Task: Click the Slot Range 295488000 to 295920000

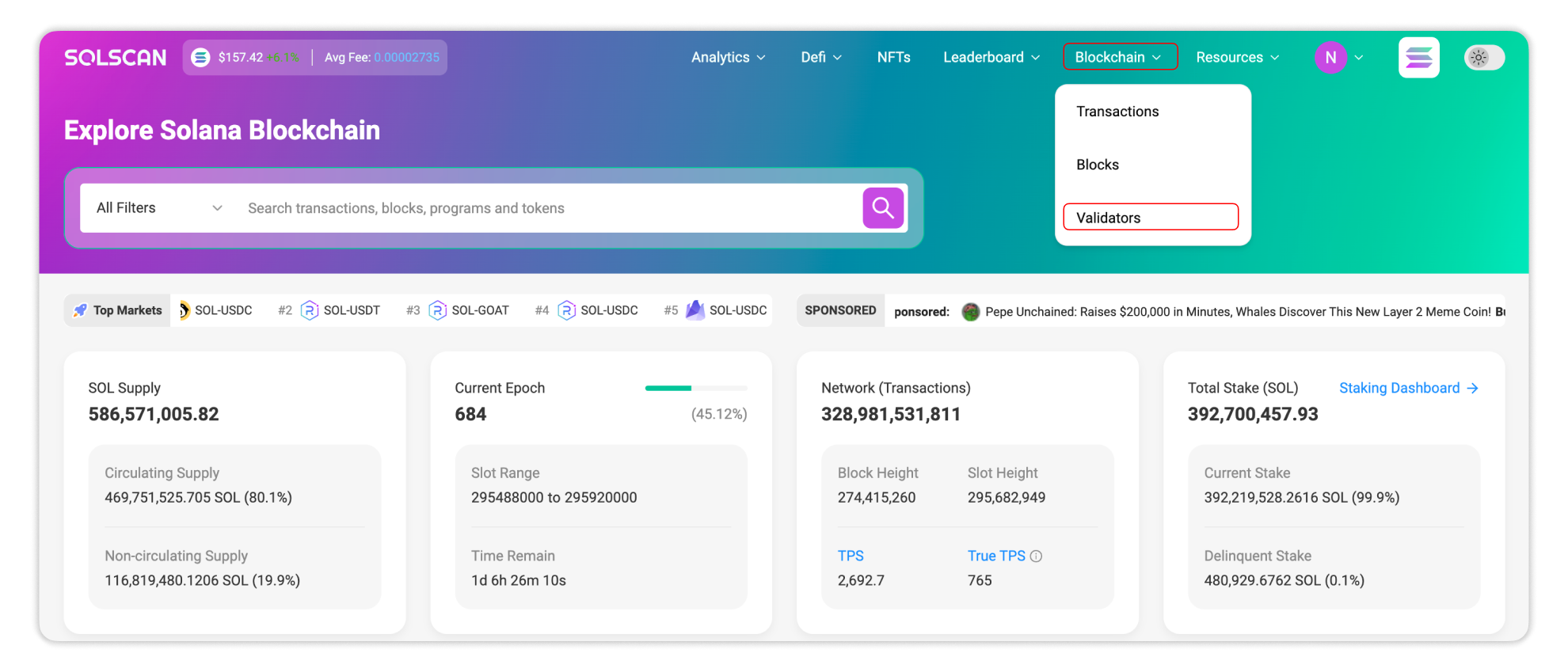Action: click(x=554, y=498)
